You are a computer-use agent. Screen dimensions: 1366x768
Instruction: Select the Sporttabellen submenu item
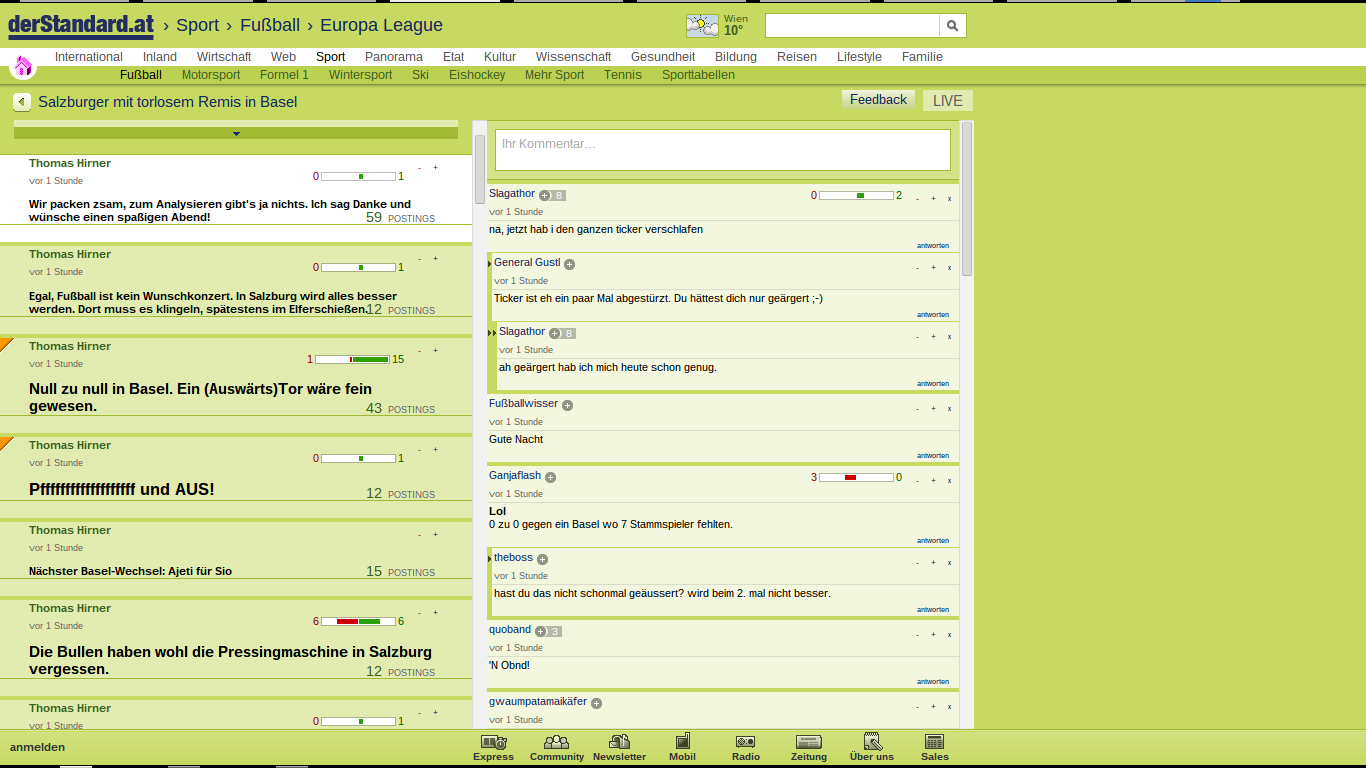point(698,75)
